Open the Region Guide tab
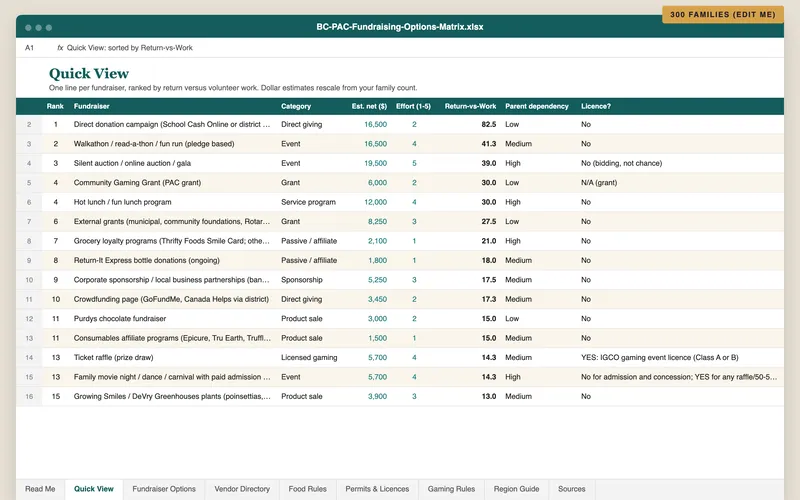 (x=516, y=489)
